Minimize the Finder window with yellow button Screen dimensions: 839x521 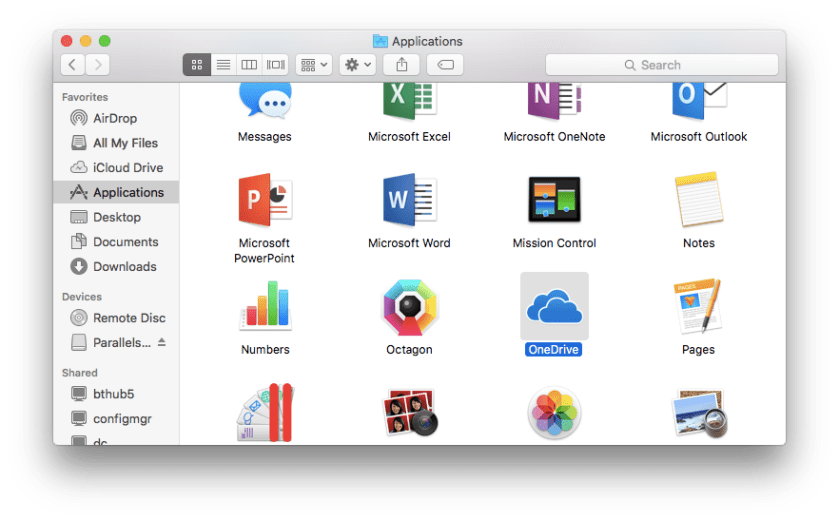pos(86,41)
